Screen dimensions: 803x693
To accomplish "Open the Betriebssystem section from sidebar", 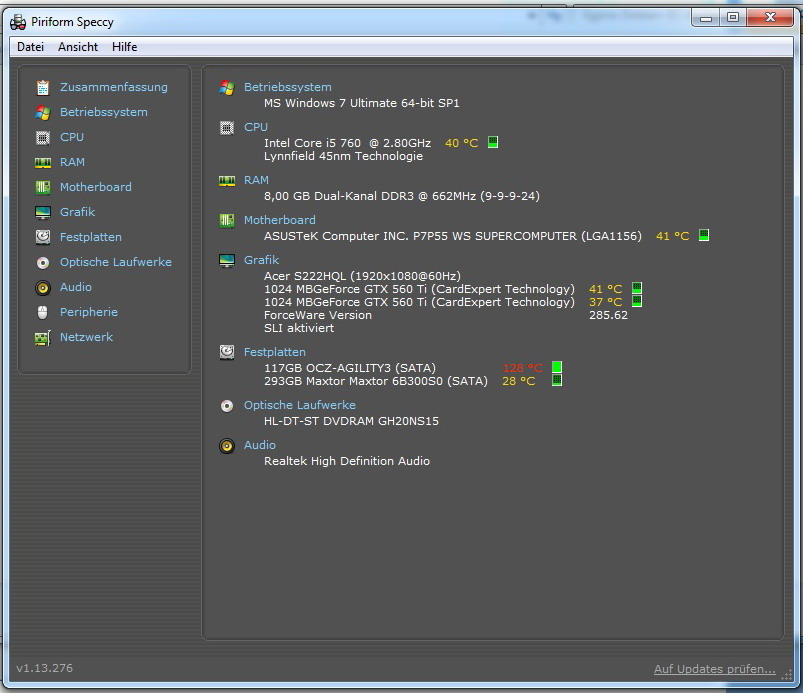I will click(x=104, y=112).
